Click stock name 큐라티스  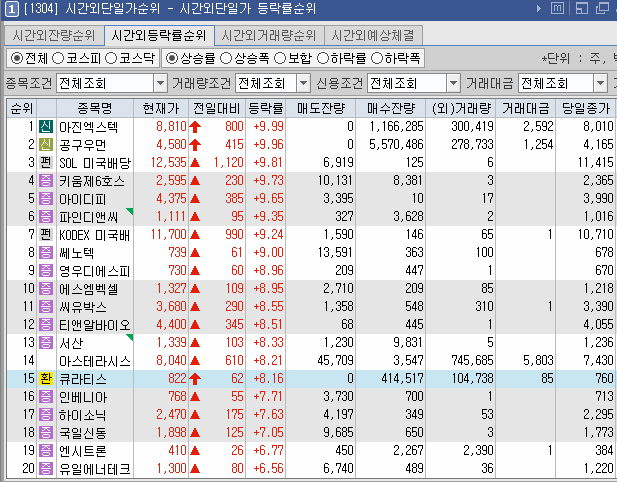[x=82, y=379]
